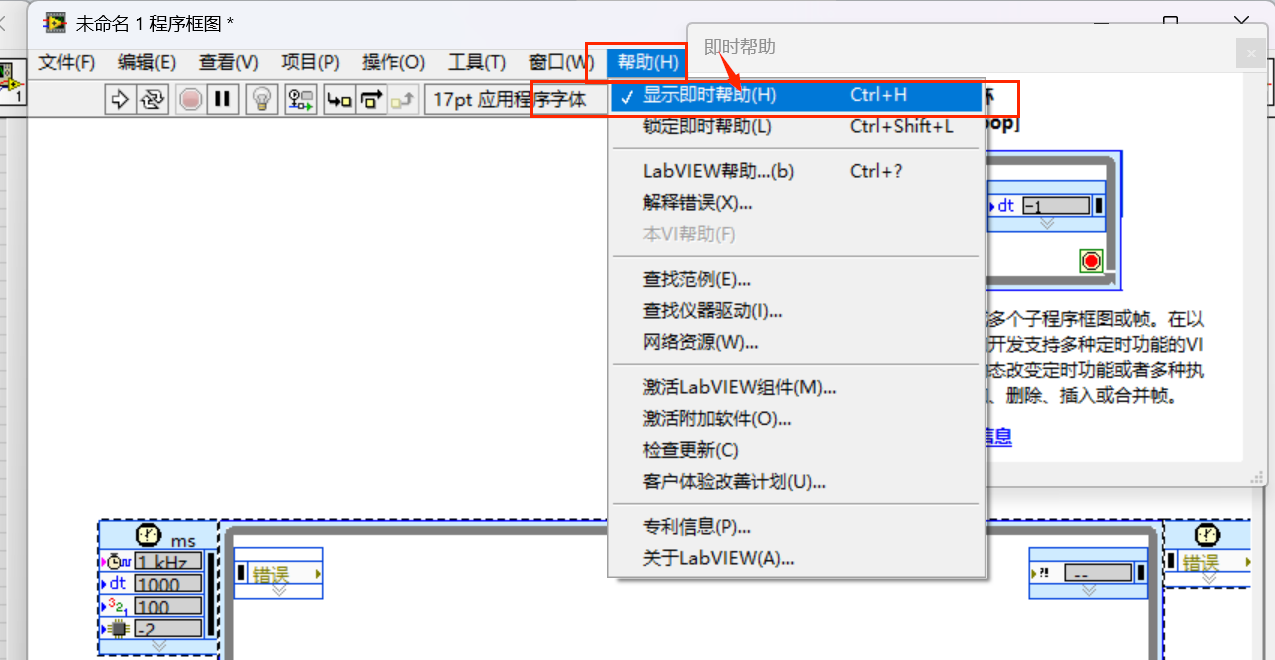The height and width of the screenshot is (660, 1275).
Task: Click the 1 kHz source name field
Action: (169, 562)
